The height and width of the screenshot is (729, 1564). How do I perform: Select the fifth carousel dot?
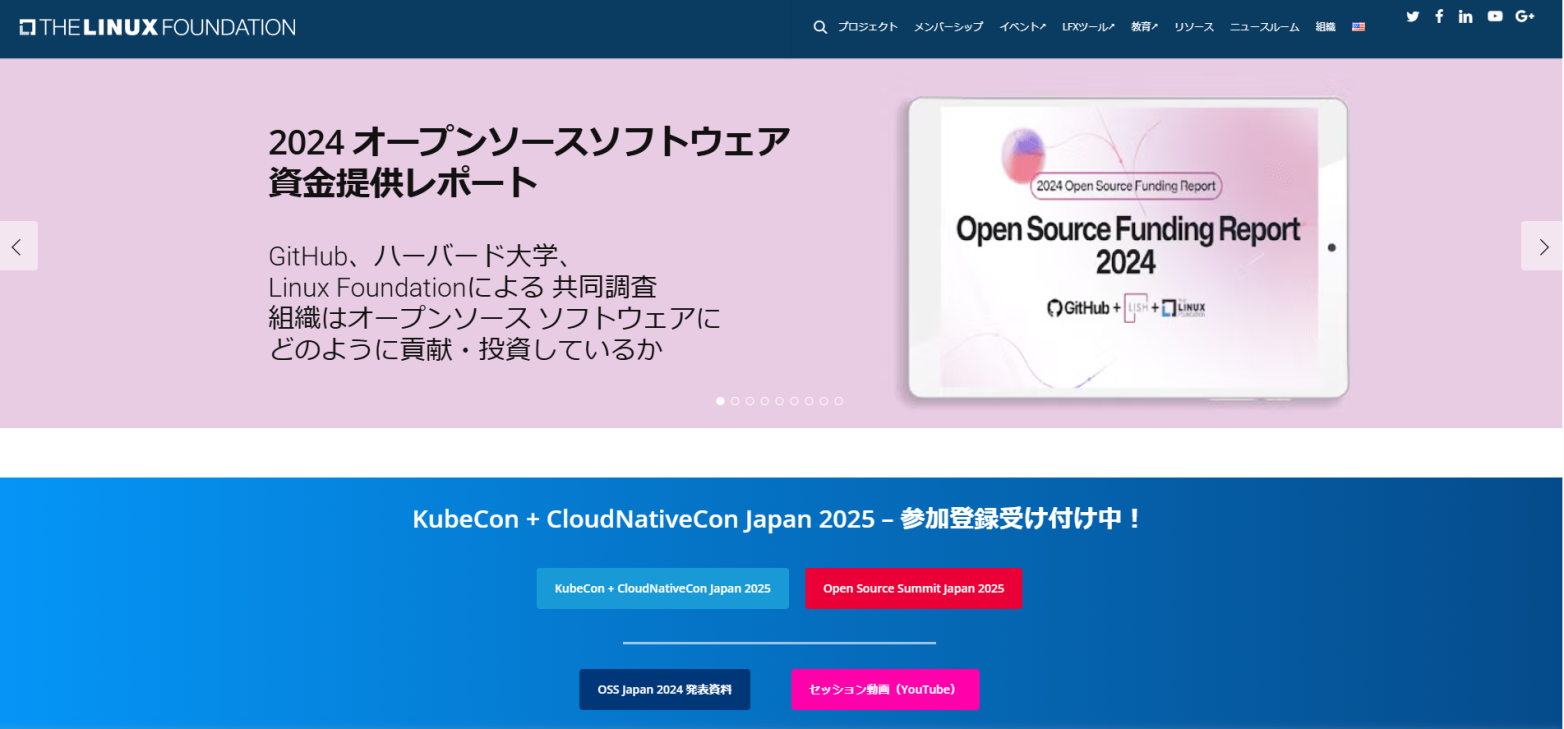click(780, 401)
